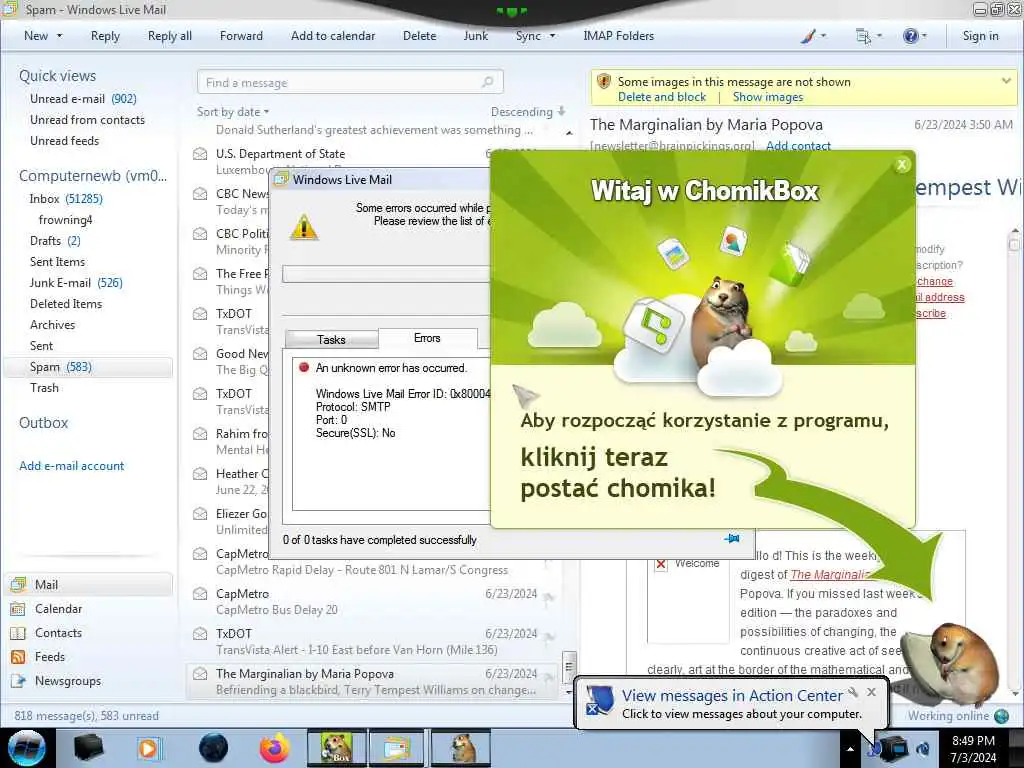
Task: Switch to Calendar view icon
Action: [x=18, y=609]
